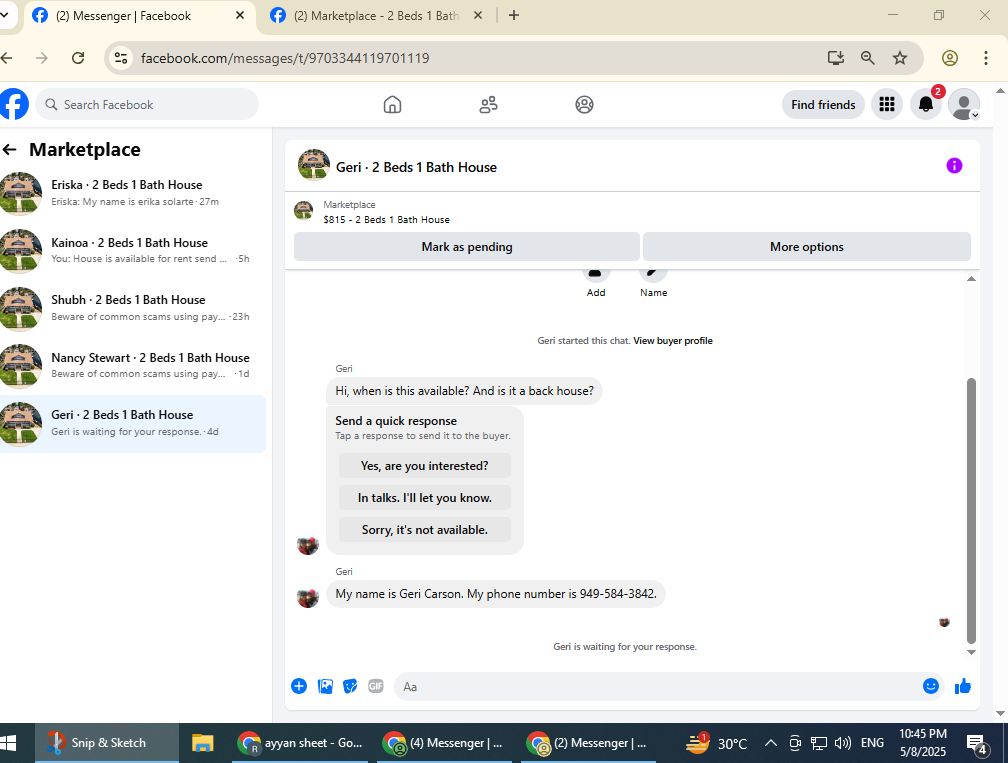Attach a photo using the image icon
This screenshot has width=1008, height=763.
tap(325, 687)
